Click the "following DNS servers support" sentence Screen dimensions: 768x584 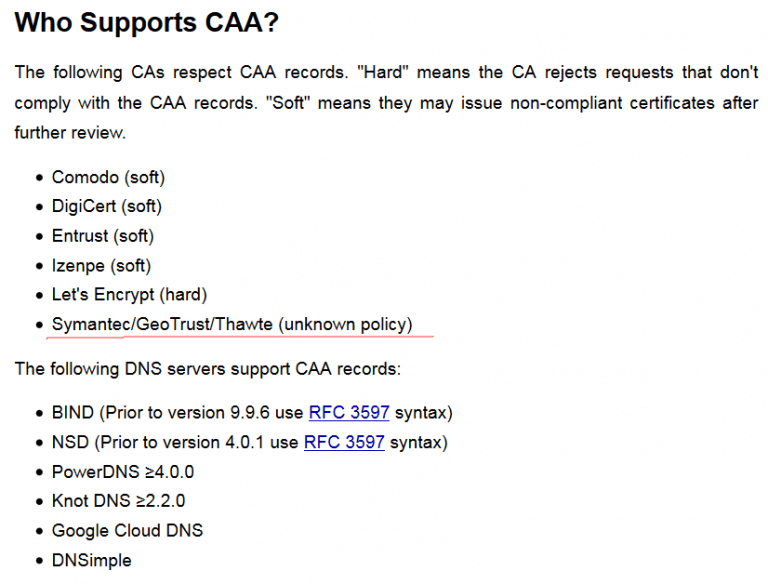[208, 368]
